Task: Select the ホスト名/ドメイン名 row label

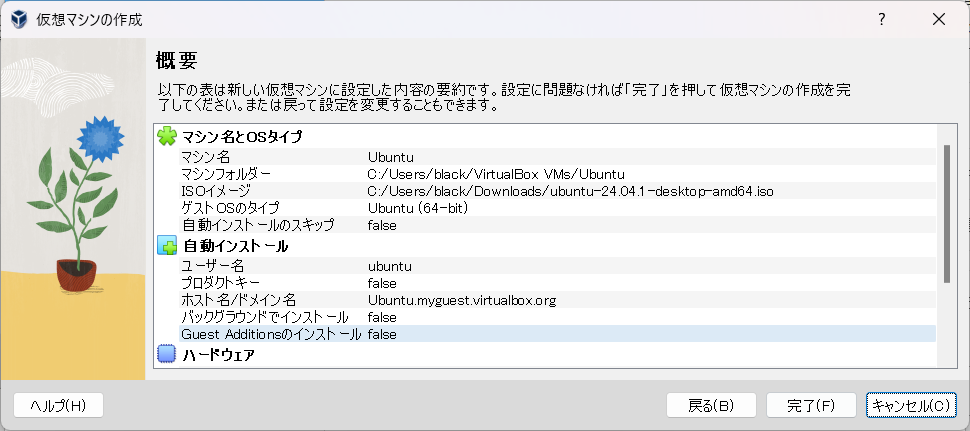Action: pos(239,301)
